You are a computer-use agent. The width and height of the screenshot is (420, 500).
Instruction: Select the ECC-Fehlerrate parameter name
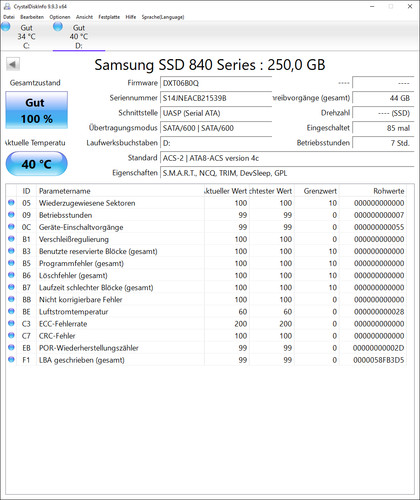(63, 324)
